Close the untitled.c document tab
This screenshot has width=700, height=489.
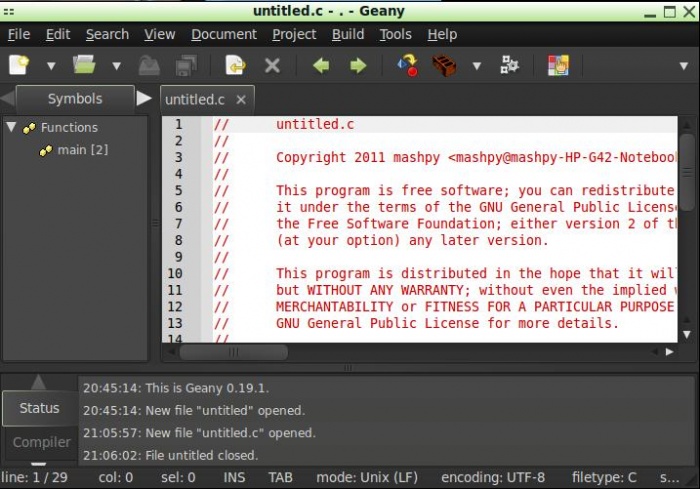click(x=241, y=100)
